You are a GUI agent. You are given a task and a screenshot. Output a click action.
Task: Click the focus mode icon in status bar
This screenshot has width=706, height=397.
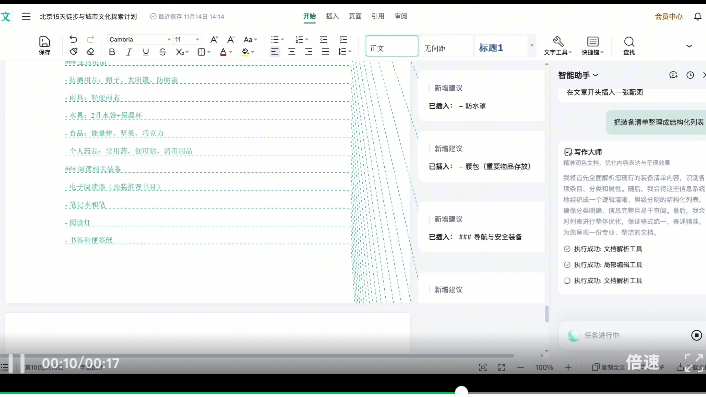click(483, 368)
